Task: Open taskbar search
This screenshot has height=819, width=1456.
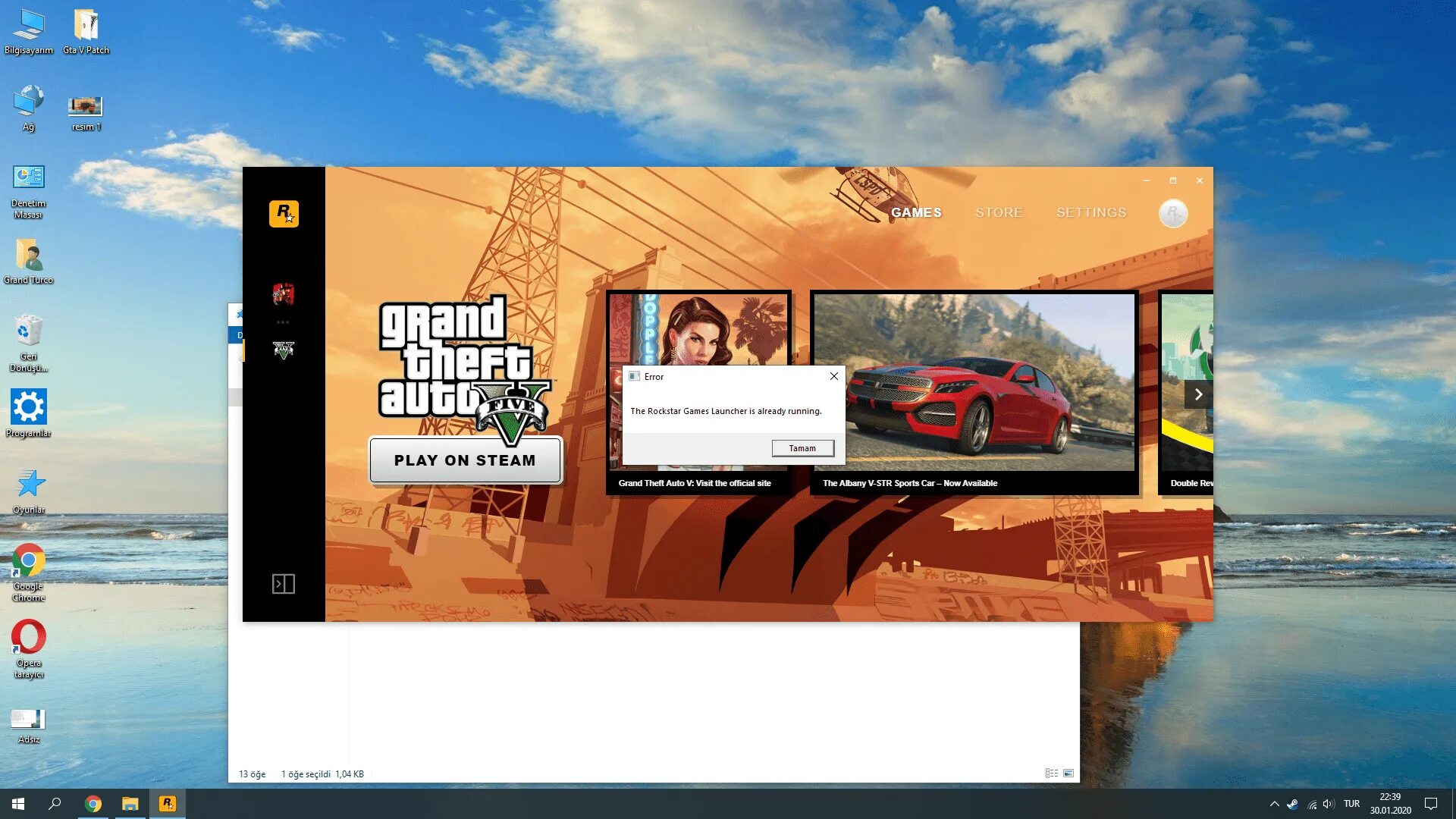Action: coord(55,804)
